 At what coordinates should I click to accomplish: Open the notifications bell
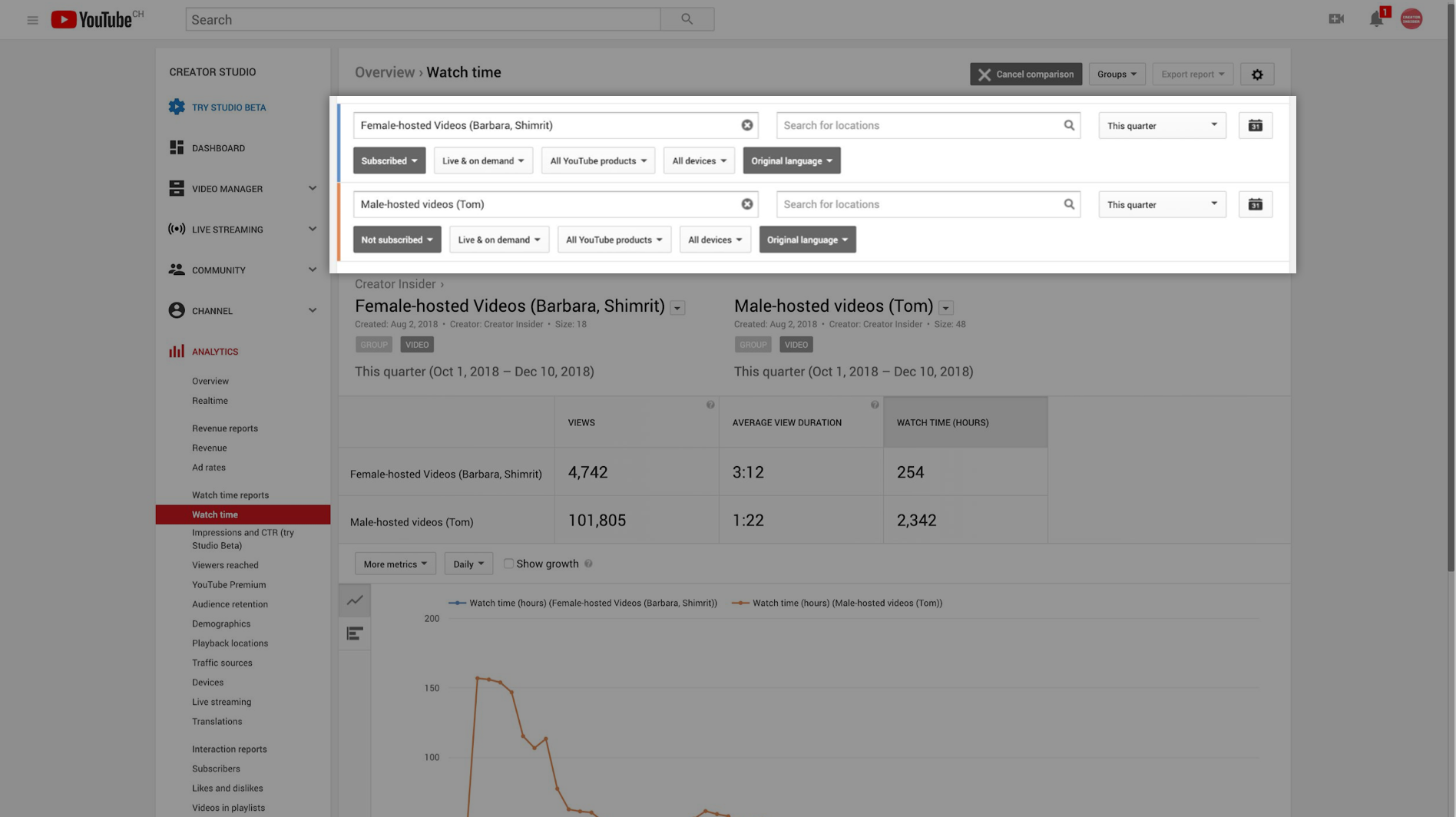click(1376, 19)
